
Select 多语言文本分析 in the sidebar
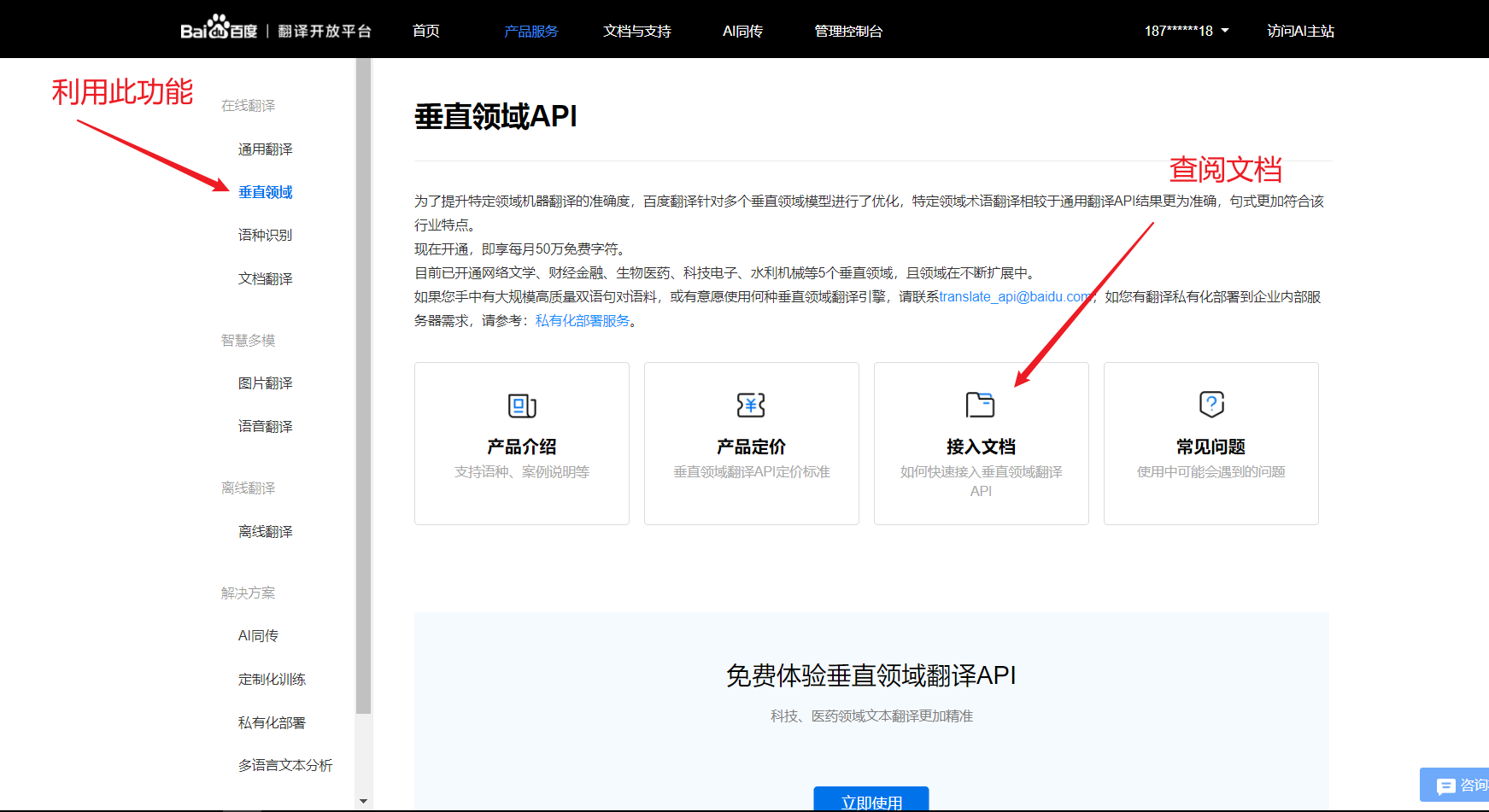285,766
